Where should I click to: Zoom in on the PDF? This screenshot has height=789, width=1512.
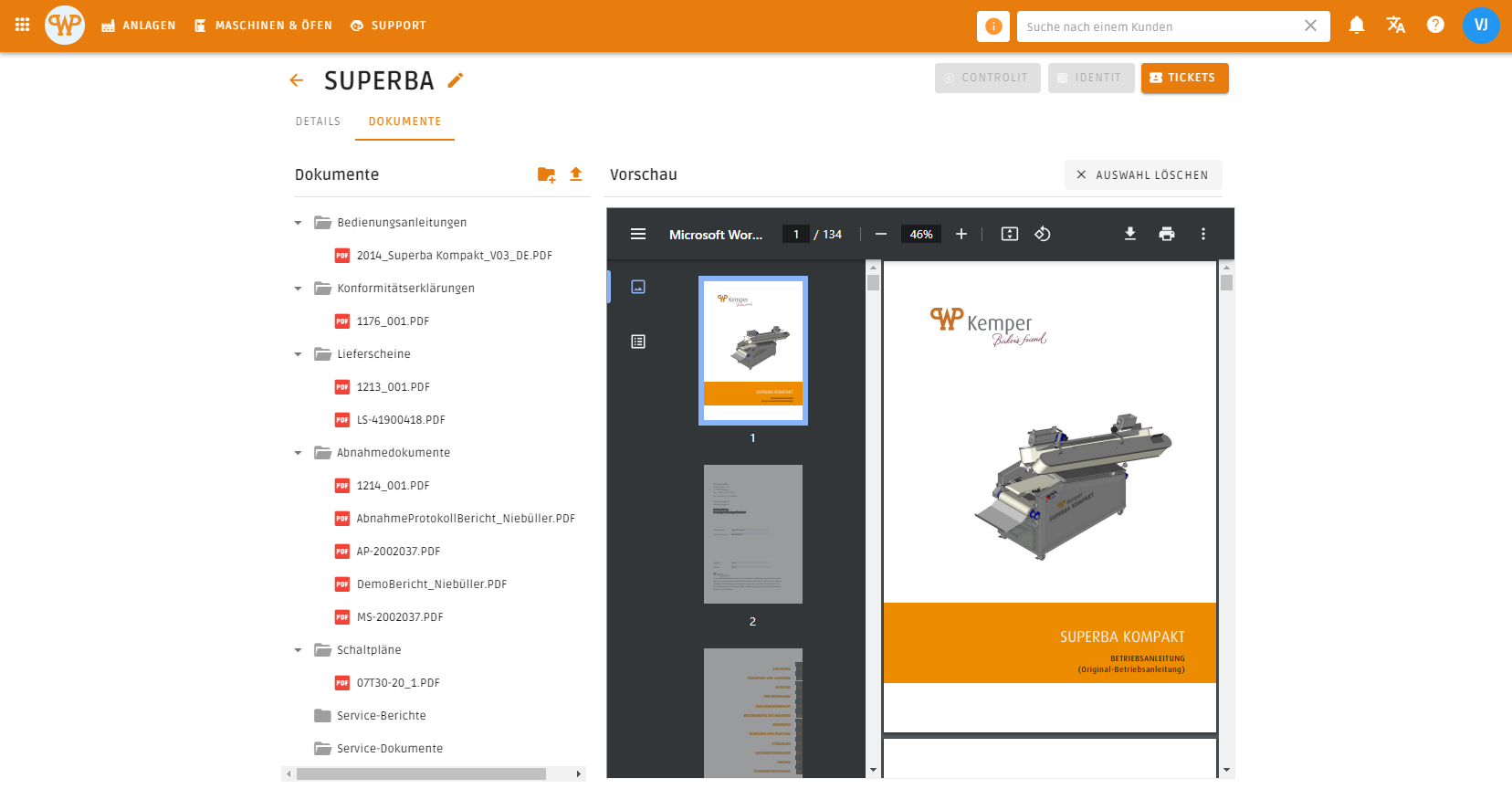(x=961, y=234)
